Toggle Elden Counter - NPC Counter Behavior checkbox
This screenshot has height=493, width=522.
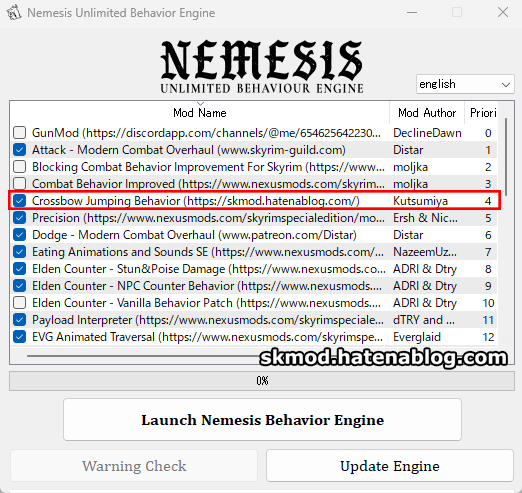pos(20,285)
